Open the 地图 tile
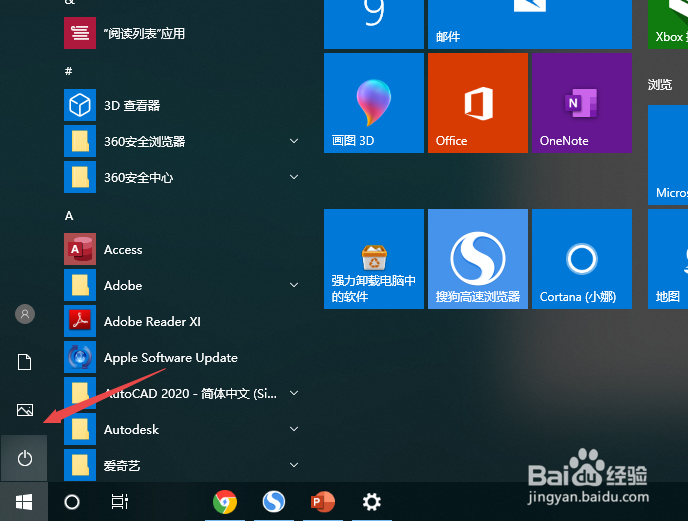The width and height of the screenshot is (688, 521). click(x=668, y=259)
